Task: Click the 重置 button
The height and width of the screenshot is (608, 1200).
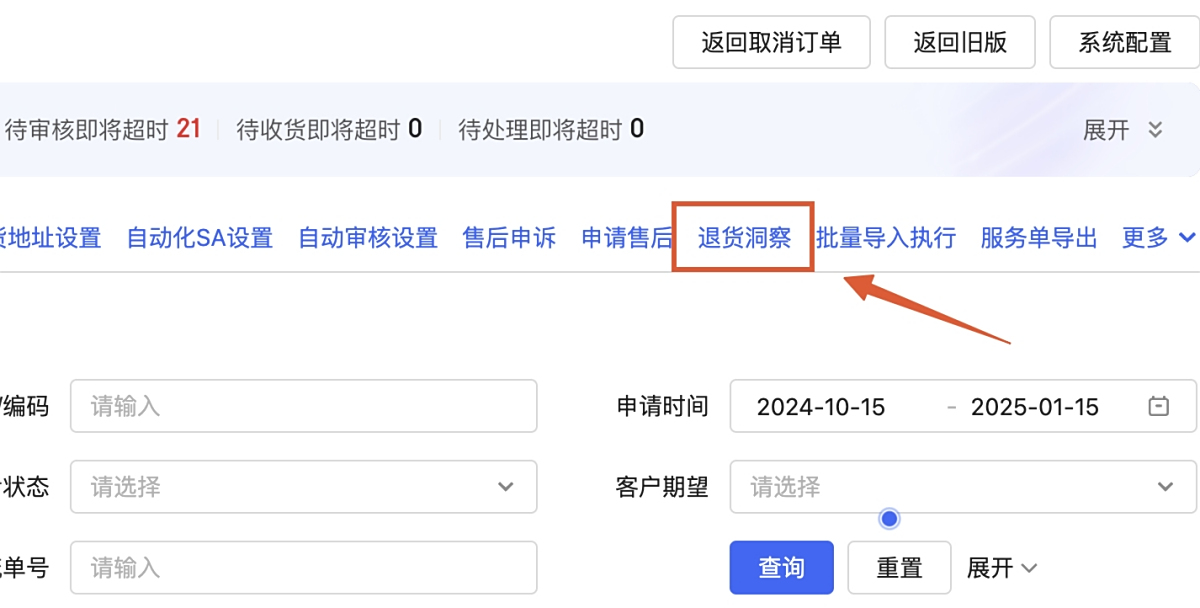Action: pos(899,568)
